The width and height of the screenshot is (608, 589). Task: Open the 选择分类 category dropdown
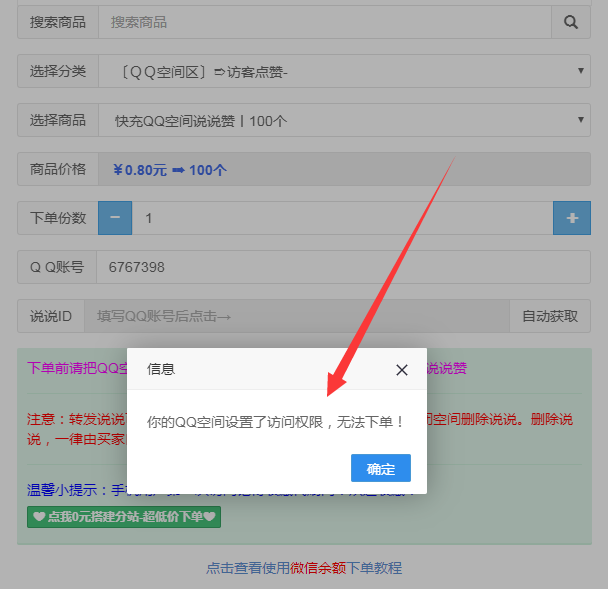(x=344, y=71)
